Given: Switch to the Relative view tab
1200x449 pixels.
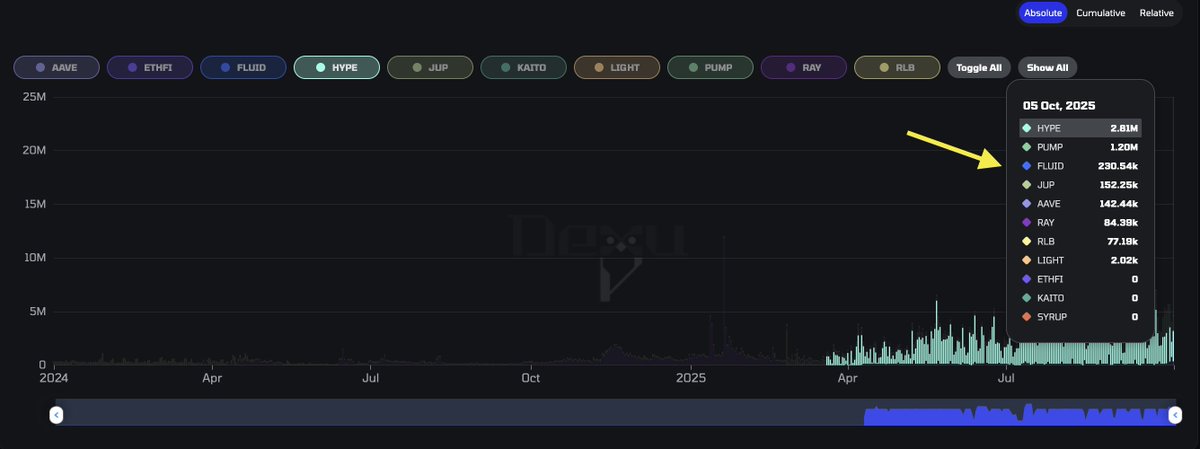Looking at the screenshot, I should [x=1156, y=13].
